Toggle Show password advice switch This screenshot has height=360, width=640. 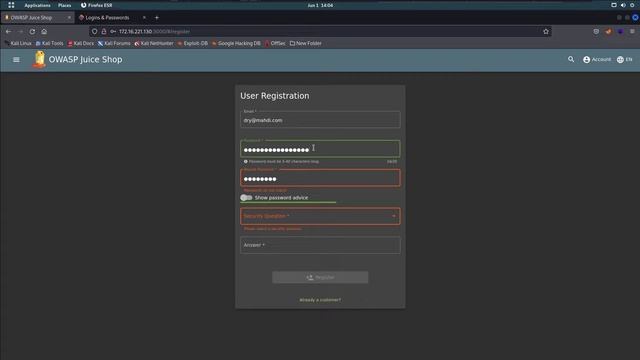click(246, 198)
